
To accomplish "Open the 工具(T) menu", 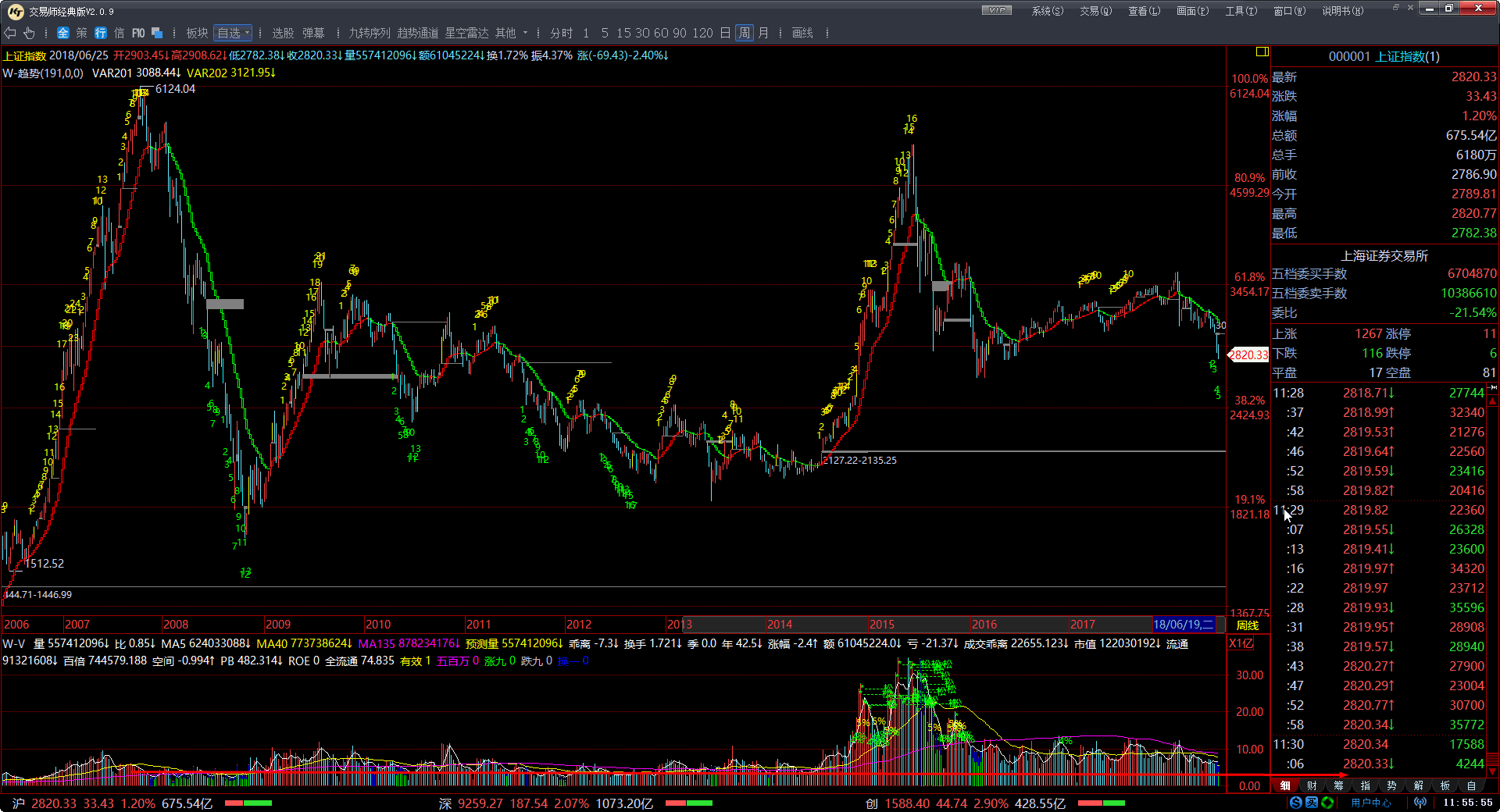I will click(x=1241, y=11).
